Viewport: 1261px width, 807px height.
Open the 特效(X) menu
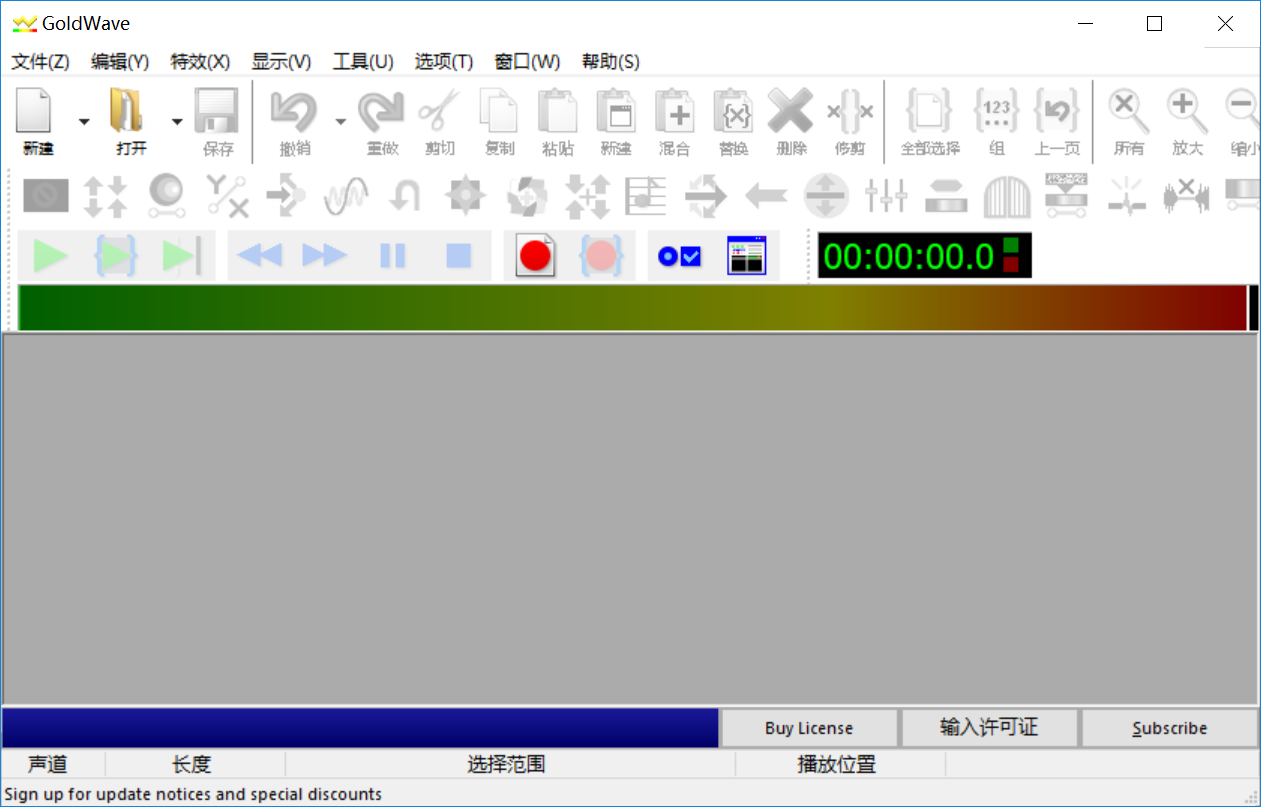[200, 61]
